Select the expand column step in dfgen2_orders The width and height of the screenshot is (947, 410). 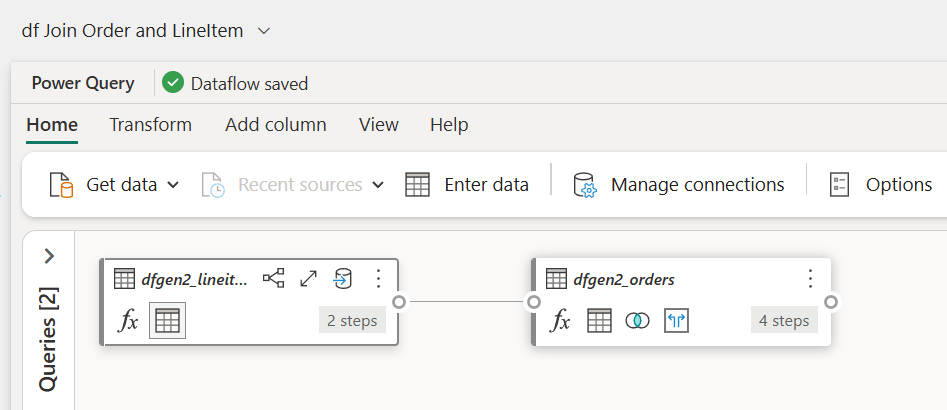tap(676, 320)
